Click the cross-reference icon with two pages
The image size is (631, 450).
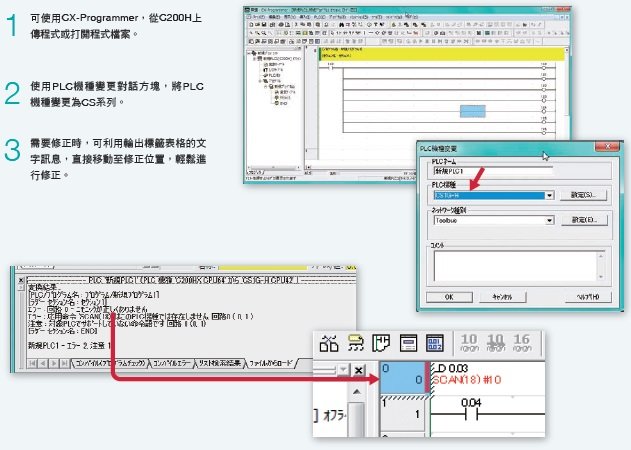point(329,344)
